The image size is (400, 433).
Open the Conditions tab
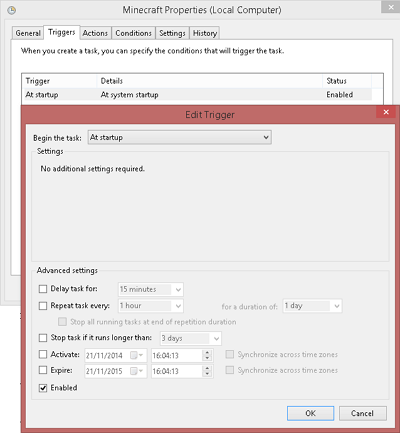tap(133, 33)
